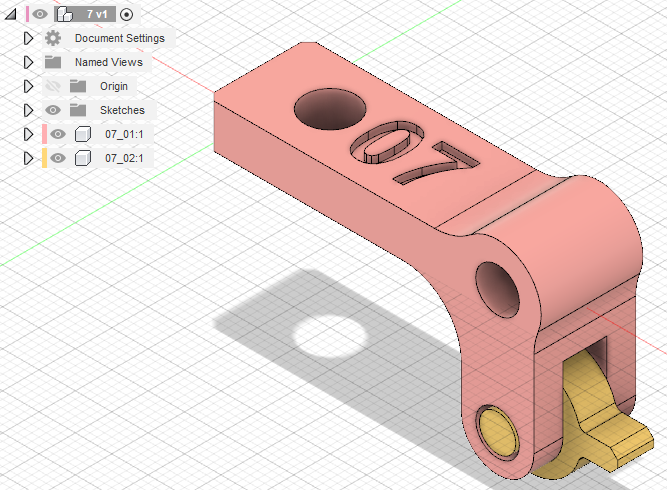Toggle visibility eye of root component 7 v1

40,14
